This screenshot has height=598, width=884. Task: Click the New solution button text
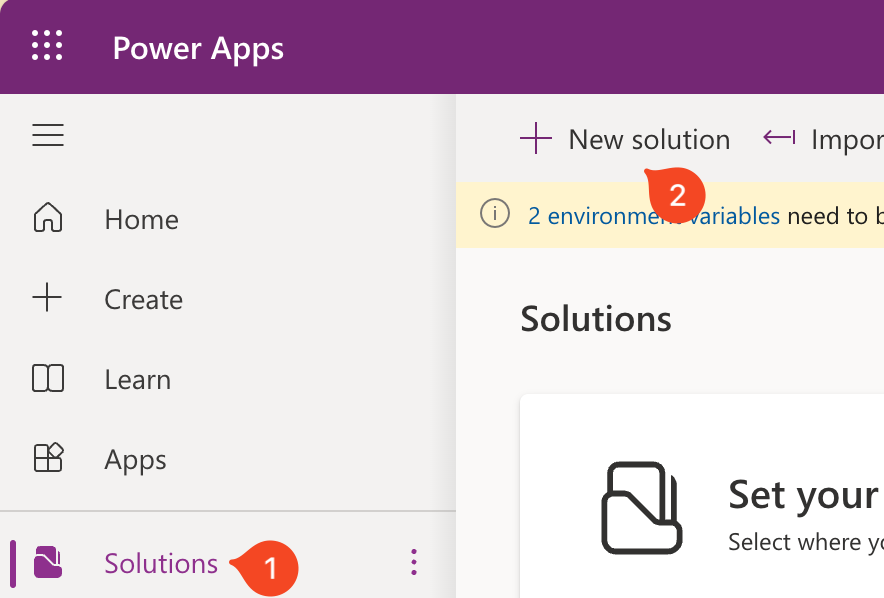(649, 139)
